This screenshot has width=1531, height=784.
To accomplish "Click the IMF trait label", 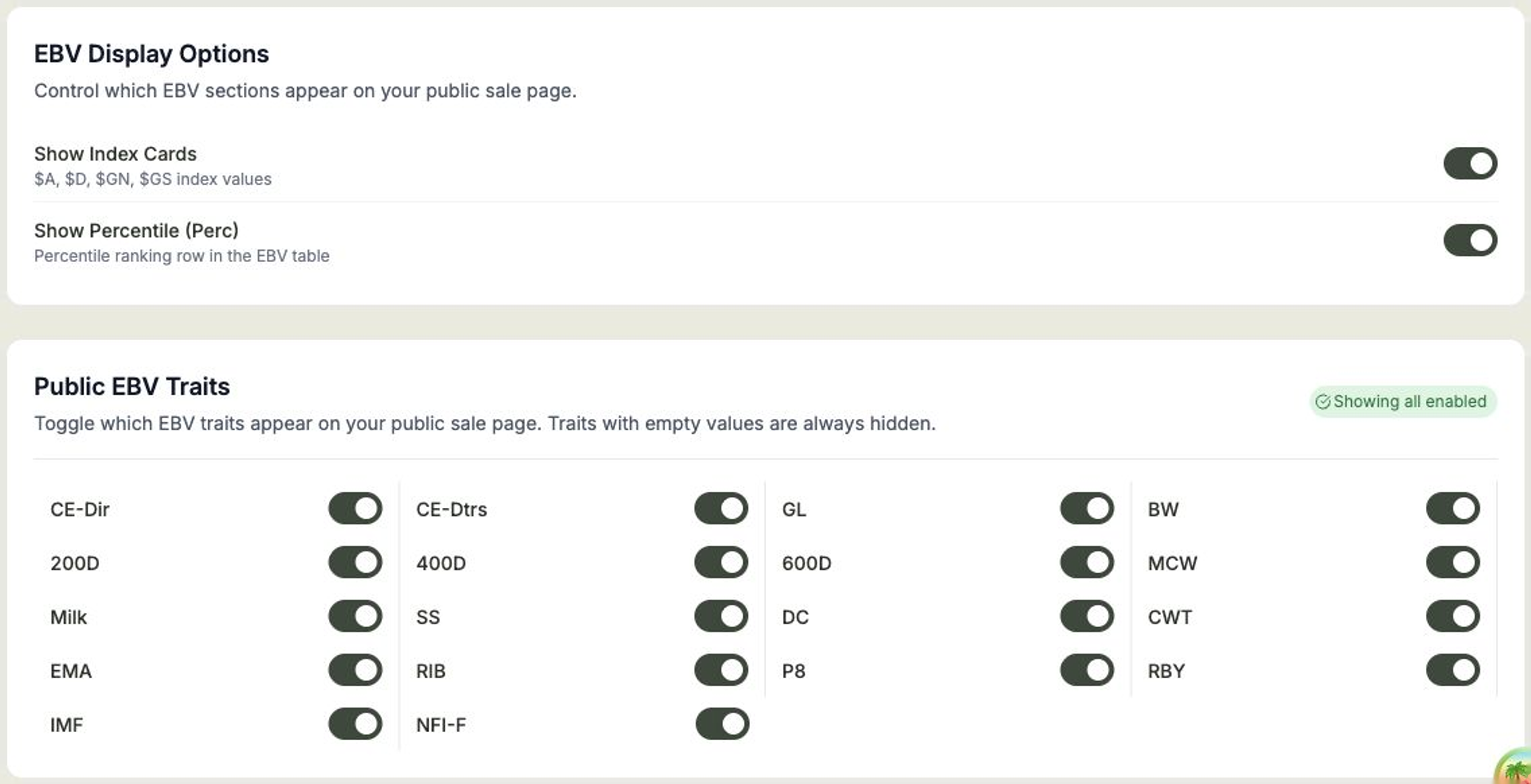I will (x=67, y=725).
